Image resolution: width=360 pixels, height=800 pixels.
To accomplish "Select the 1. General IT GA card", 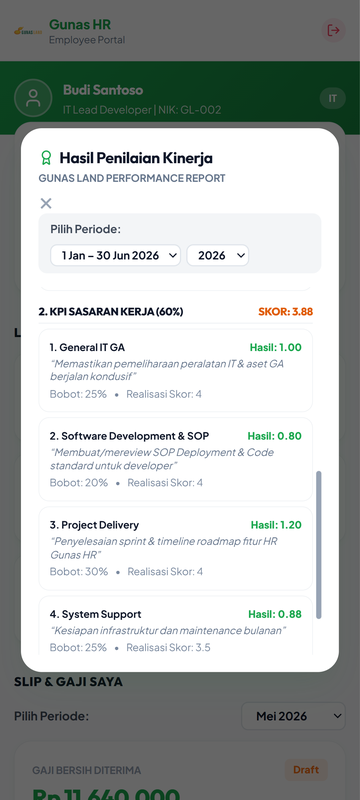I will (175, 370).
